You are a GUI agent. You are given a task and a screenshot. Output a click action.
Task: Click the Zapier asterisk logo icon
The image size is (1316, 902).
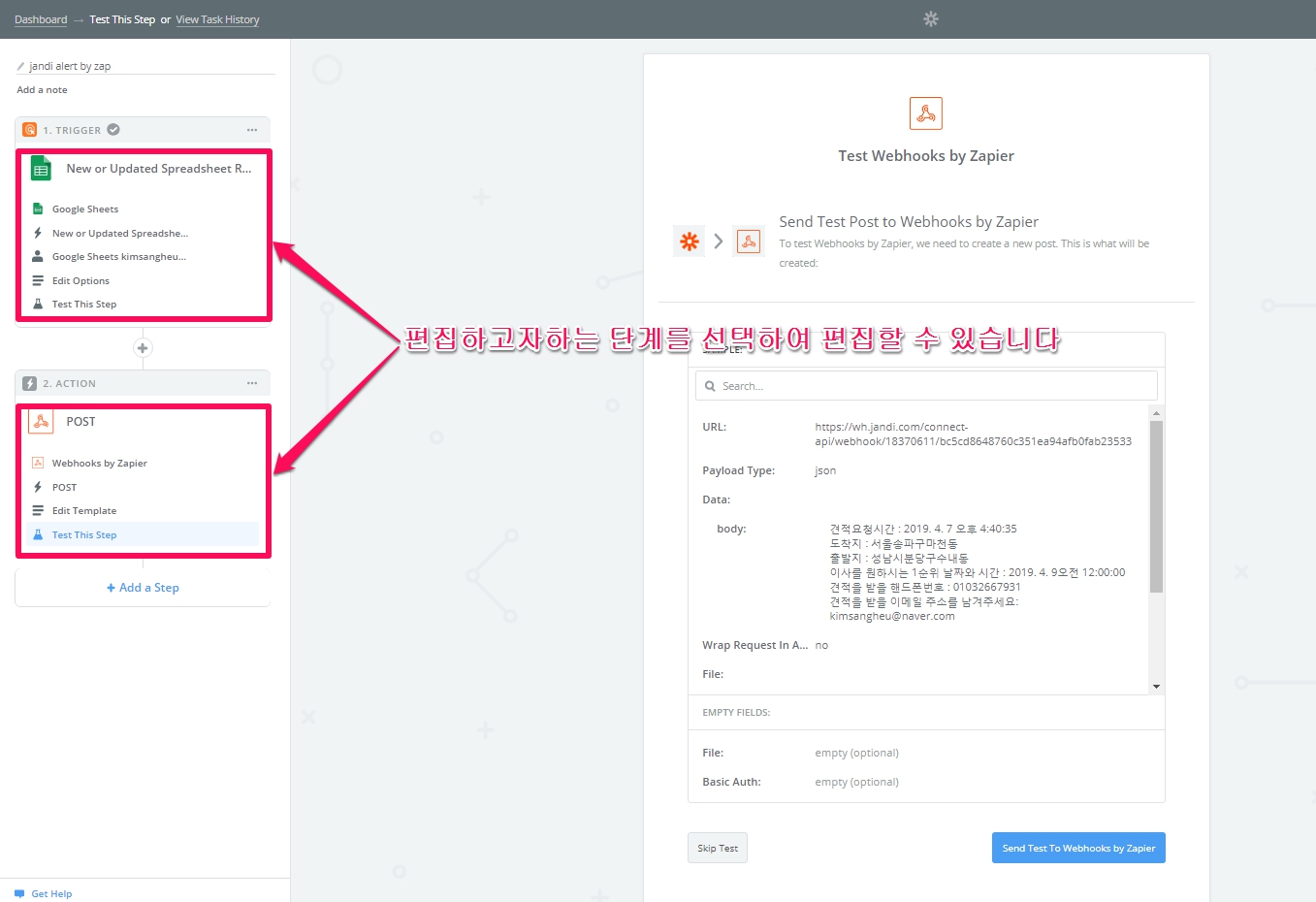(690, 242)
